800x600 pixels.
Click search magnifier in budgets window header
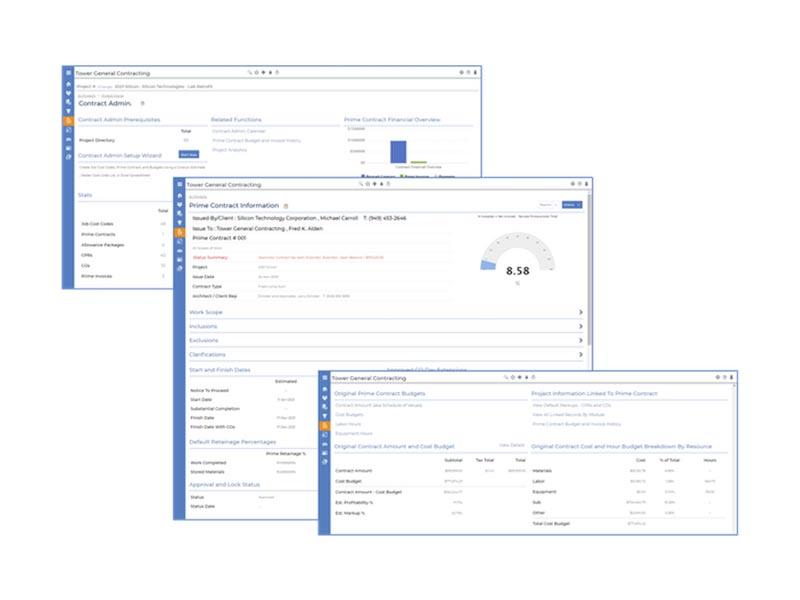click(x=506, y=377)
